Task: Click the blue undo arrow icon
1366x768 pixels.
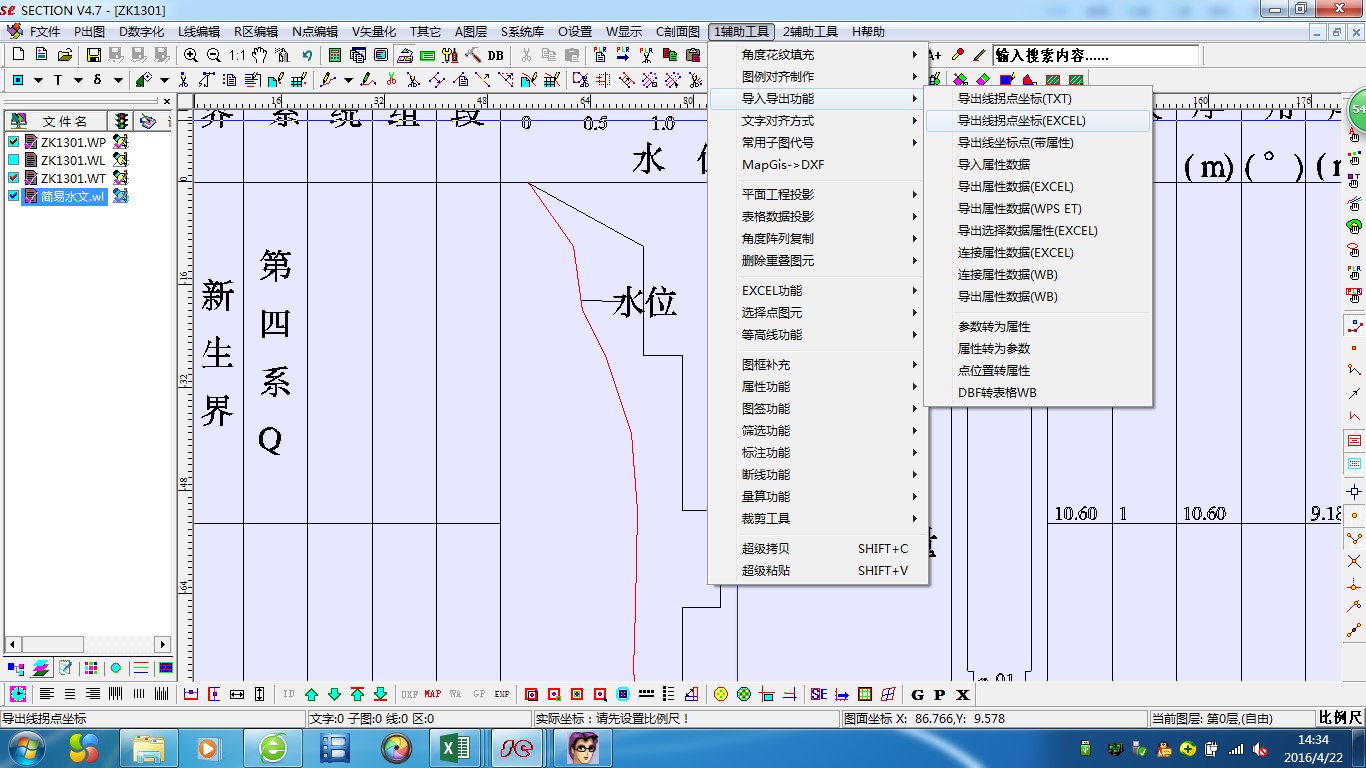Action: click(x=307, y=55)
